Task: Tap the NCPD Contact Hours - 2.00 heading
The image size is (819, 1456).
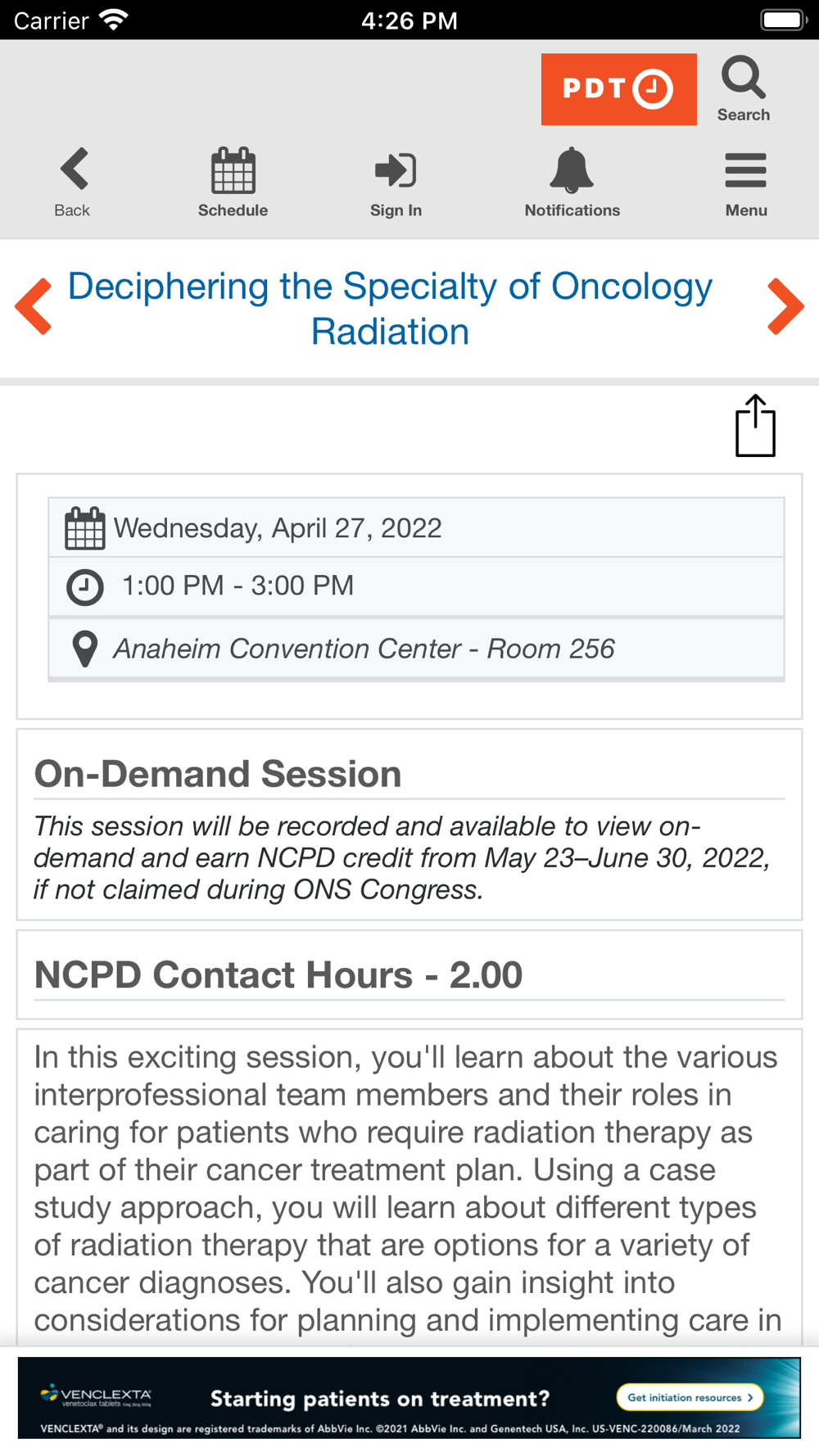Action: click(x=278, y=974)
